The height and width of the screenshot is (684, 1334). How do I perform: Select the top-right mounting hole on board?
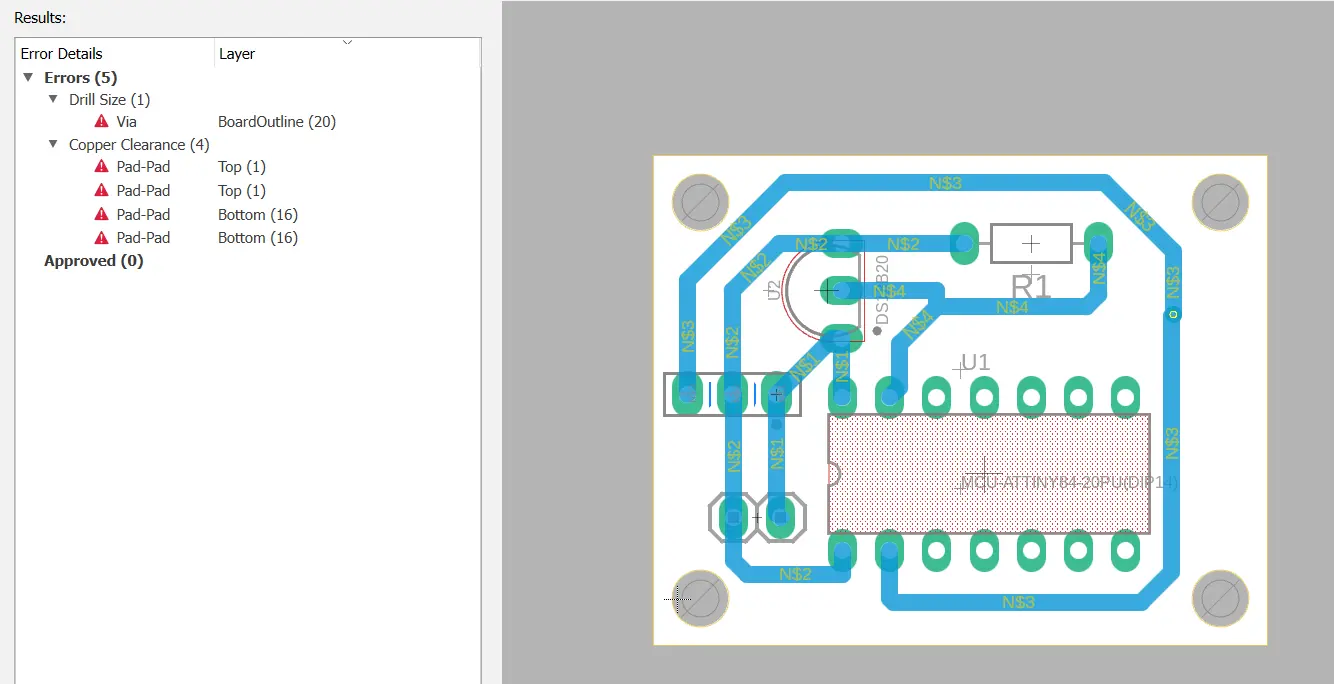pyautogui.click(x=1221, y=201)
